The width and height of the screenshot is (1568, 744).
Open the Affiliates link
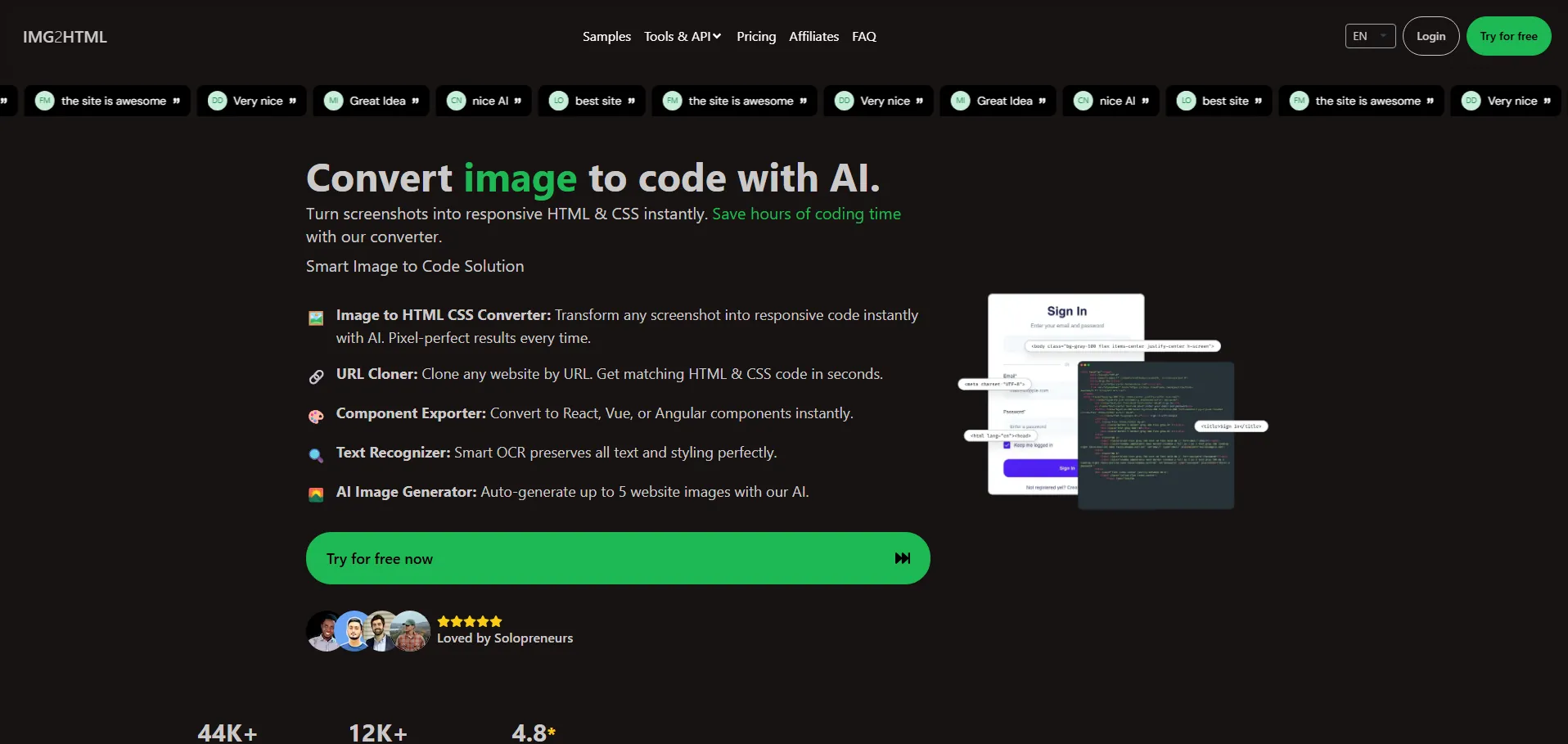coord(813,37)
